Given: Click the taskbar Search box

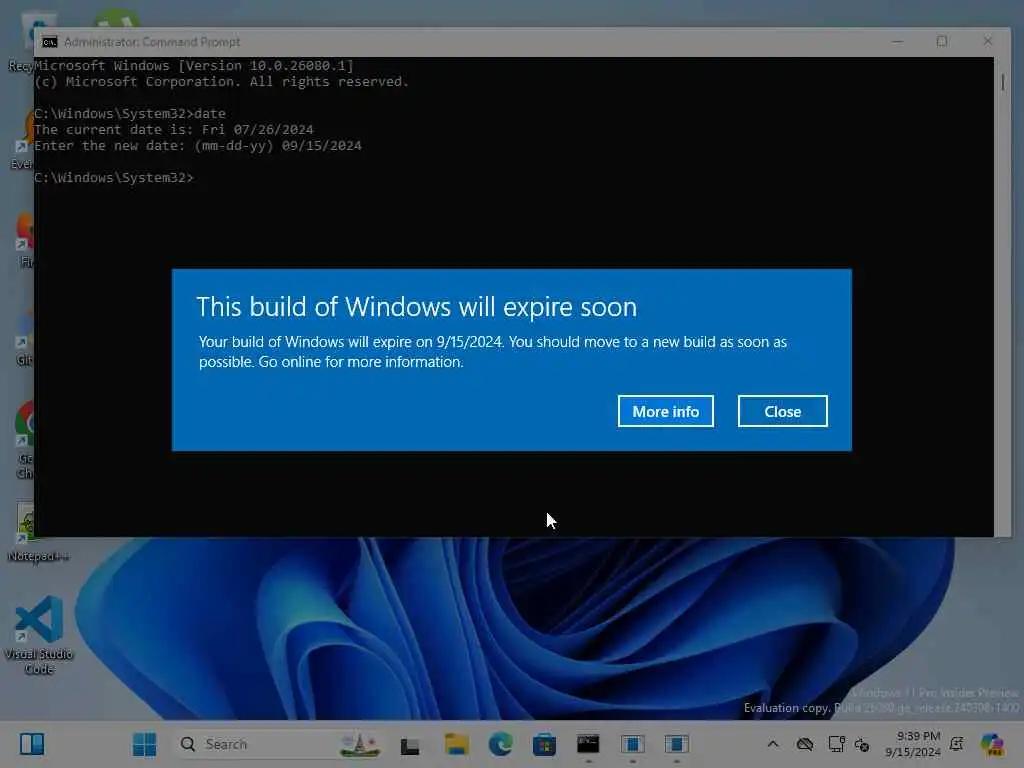Looking at the screenshot, I should [279, 744].
